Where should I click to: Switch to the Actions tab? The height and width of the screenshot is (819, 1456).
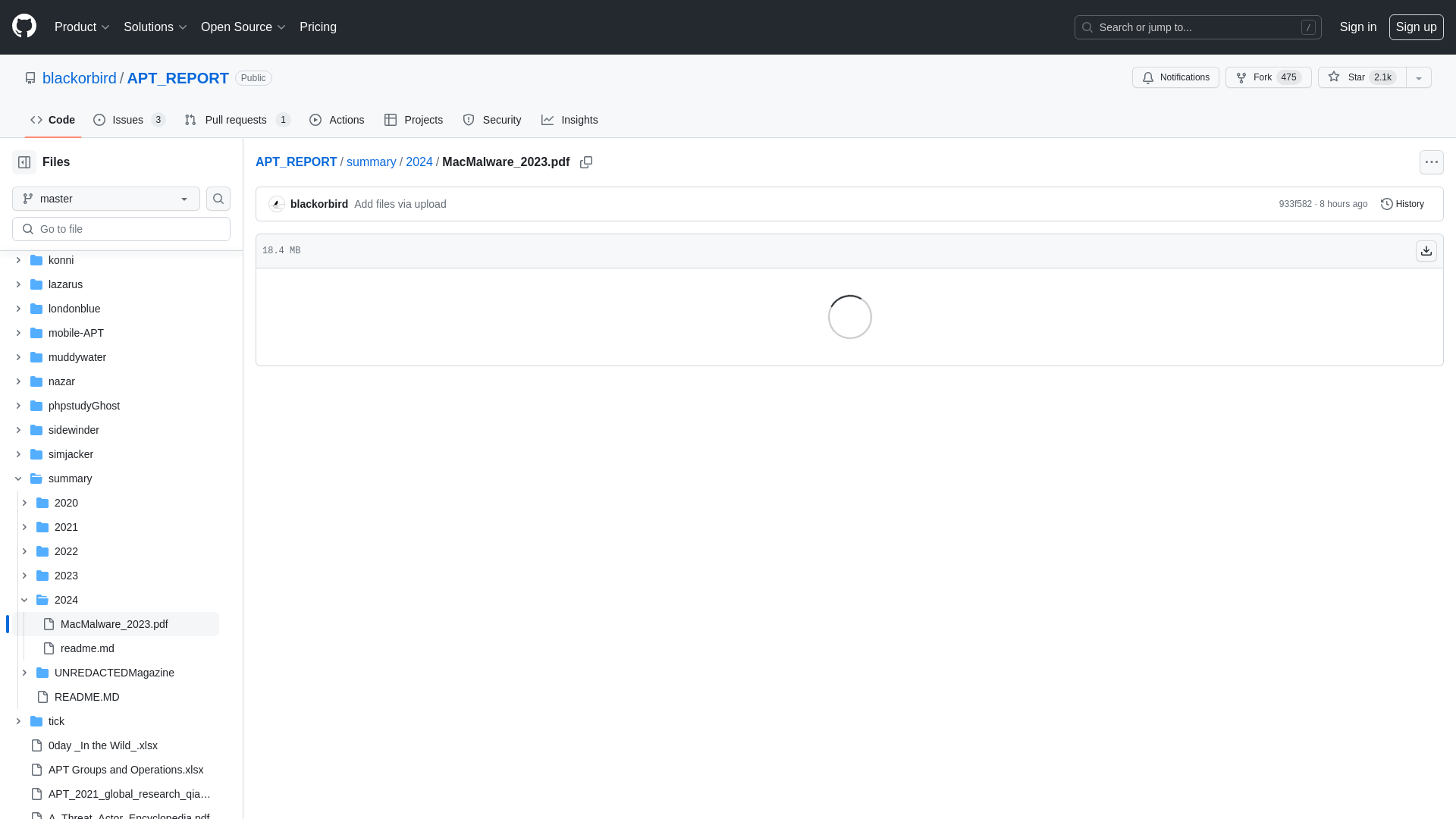click(x=337, y=120)
